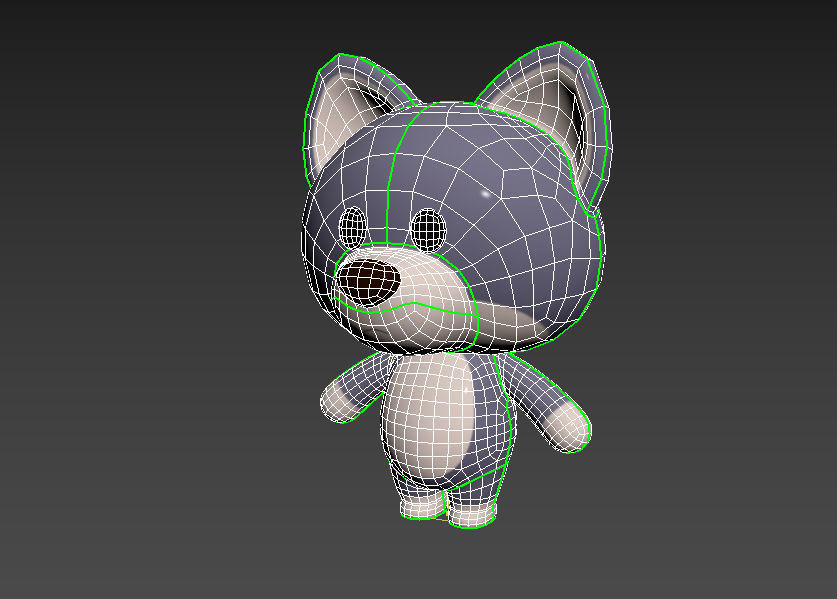837x599 pixels.
Task: Click the character's left wireframe eye near the nose
Action: click(x=353, y=227)
